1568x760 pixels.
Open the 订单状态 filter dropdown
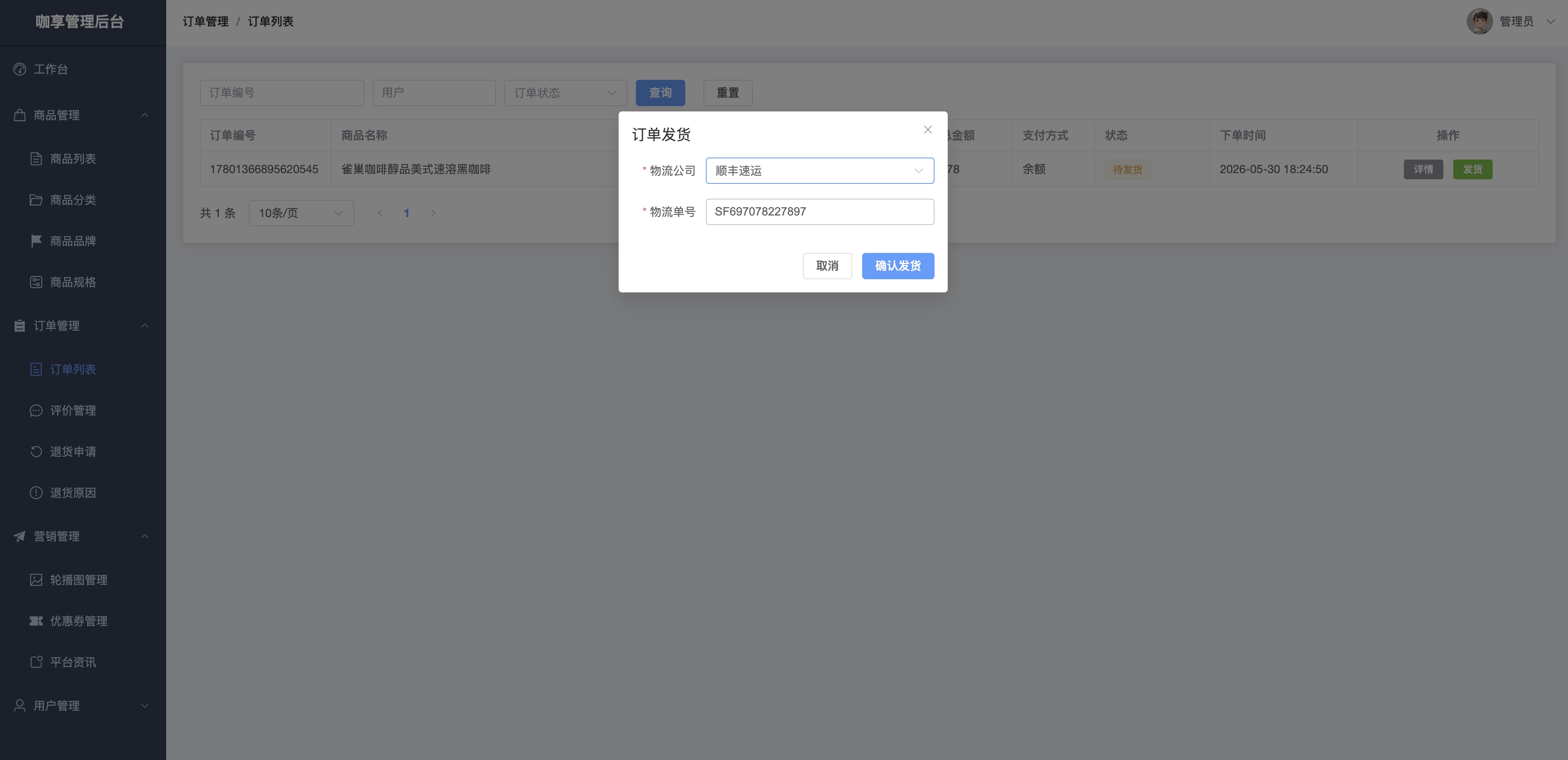coord(566,93)
